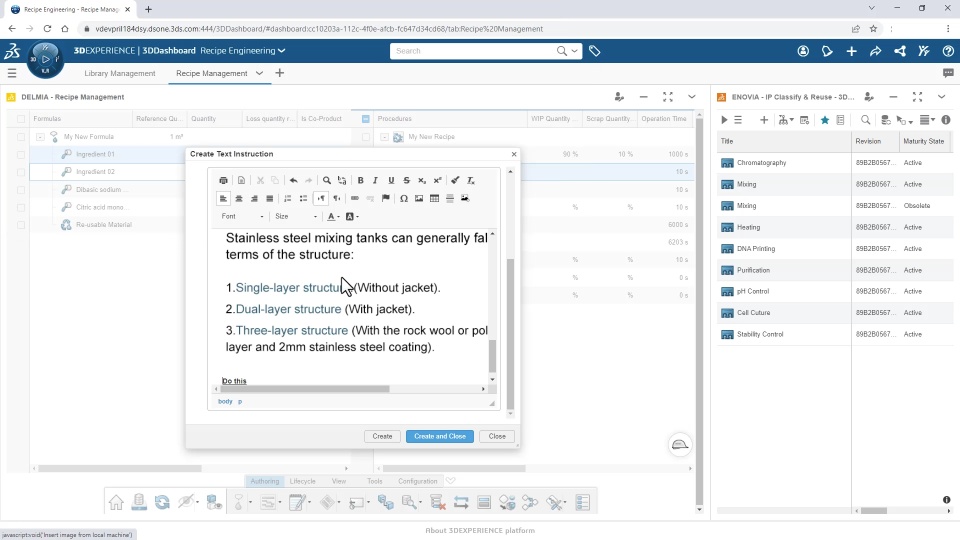960x540 pixels.
Task: Open the Font dropdown
Action: click(242, 217)
